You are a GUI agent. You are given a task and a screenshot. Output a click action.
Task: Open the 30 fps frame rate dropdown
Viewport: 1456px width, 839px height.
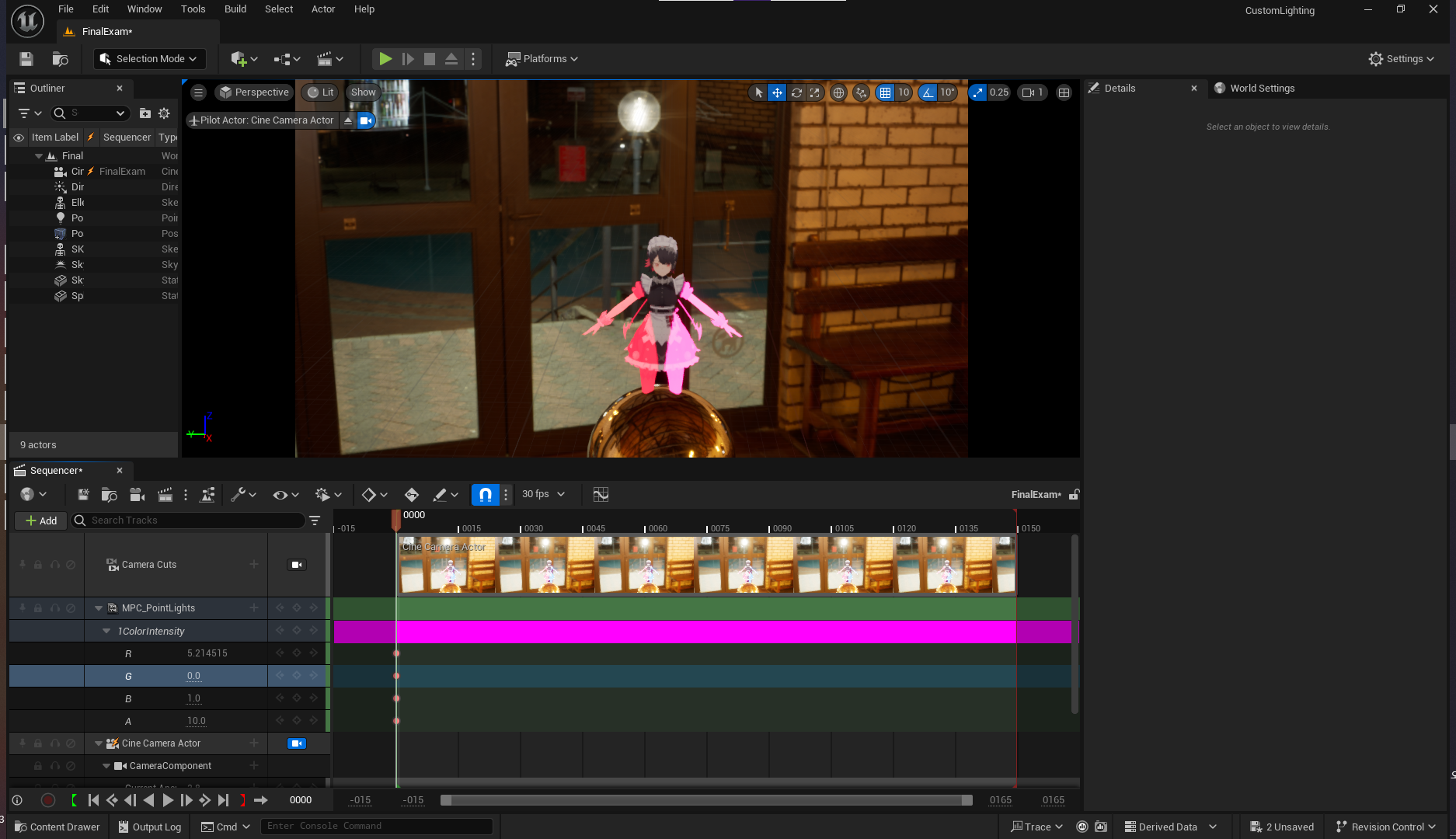coord(543,495)
